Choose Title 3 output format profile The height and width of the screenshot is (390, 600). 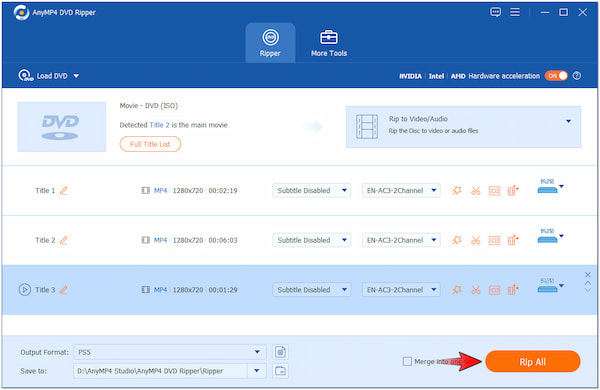551,286
